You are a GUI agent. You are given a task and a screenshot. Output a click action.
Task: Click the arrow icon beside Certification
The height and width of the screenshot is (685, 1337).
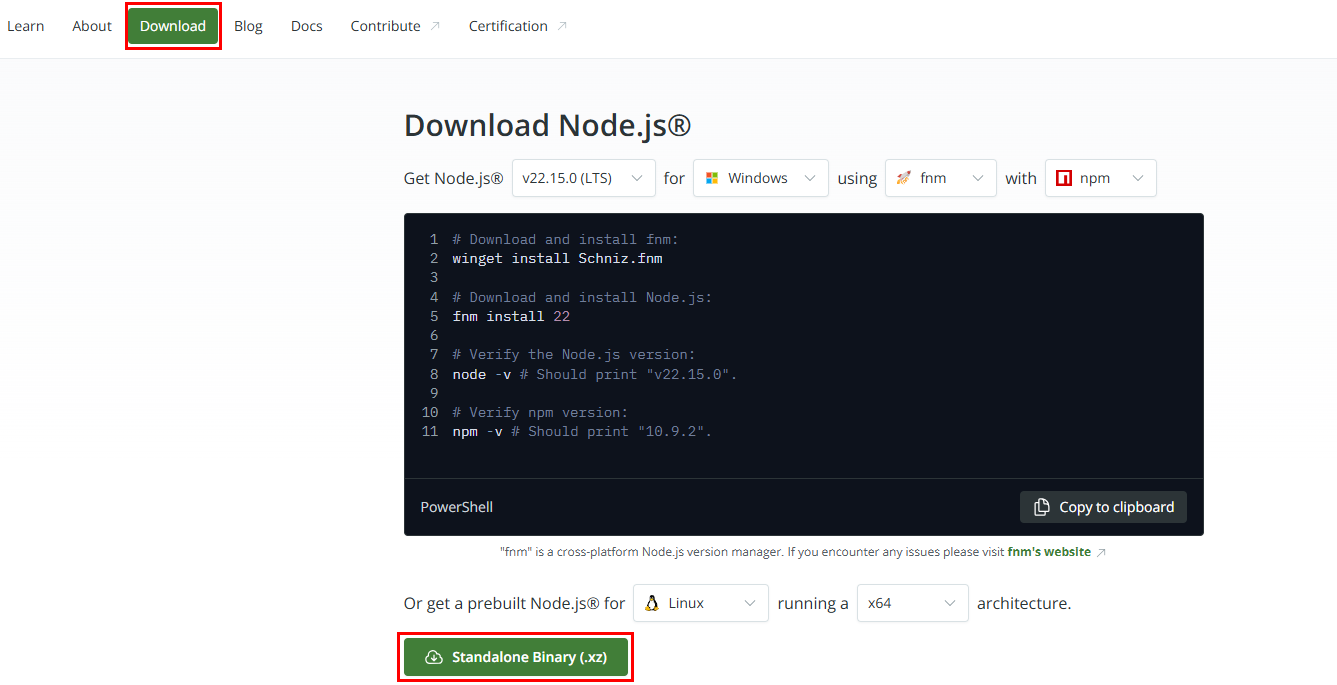click(x=562, y=26)
